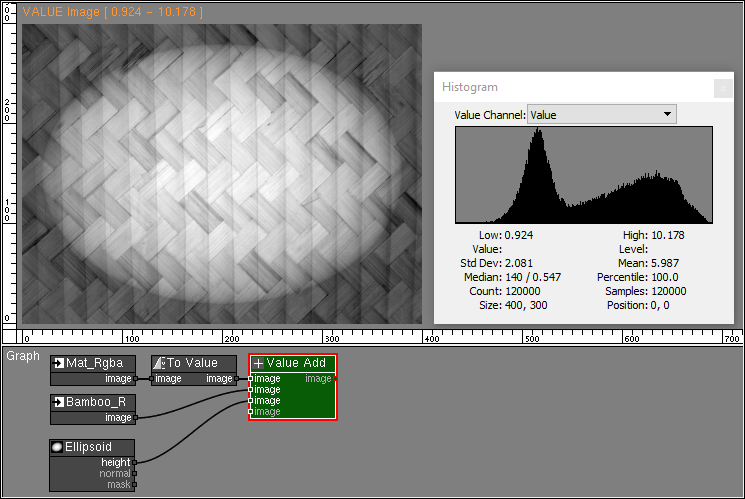The image size is (745, 499).
Task: Click the plus icon on Value Add node
Action: (x=258, y=363)
